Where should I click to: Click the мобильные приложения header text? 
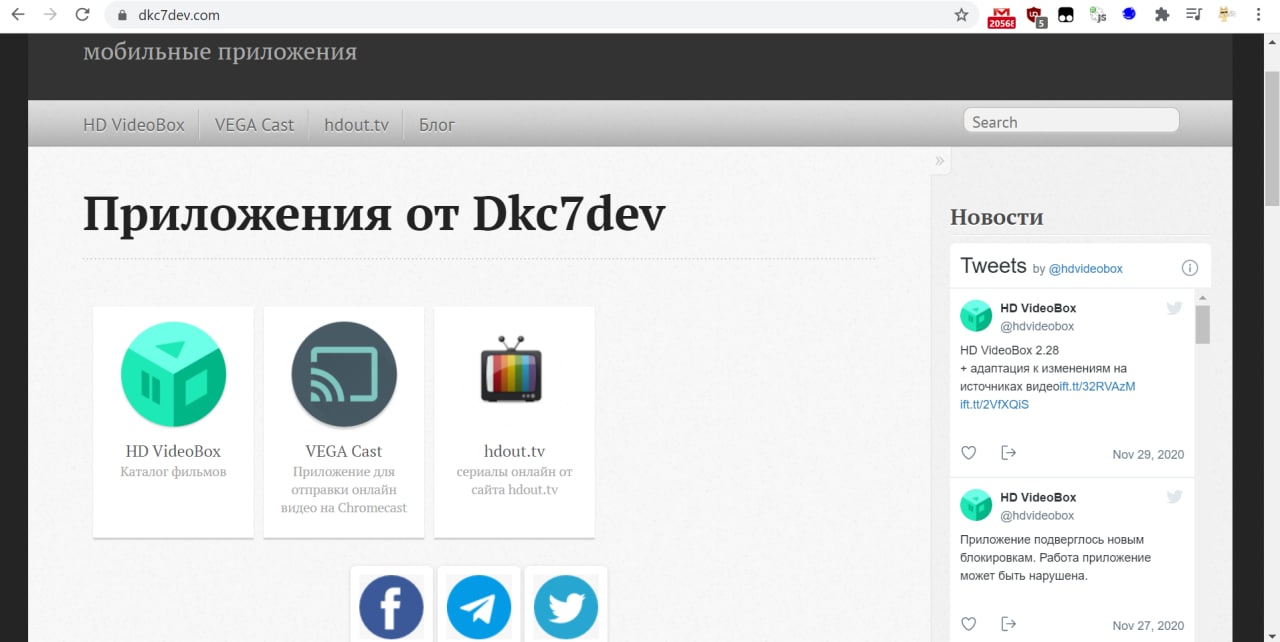tap(220, 52)
